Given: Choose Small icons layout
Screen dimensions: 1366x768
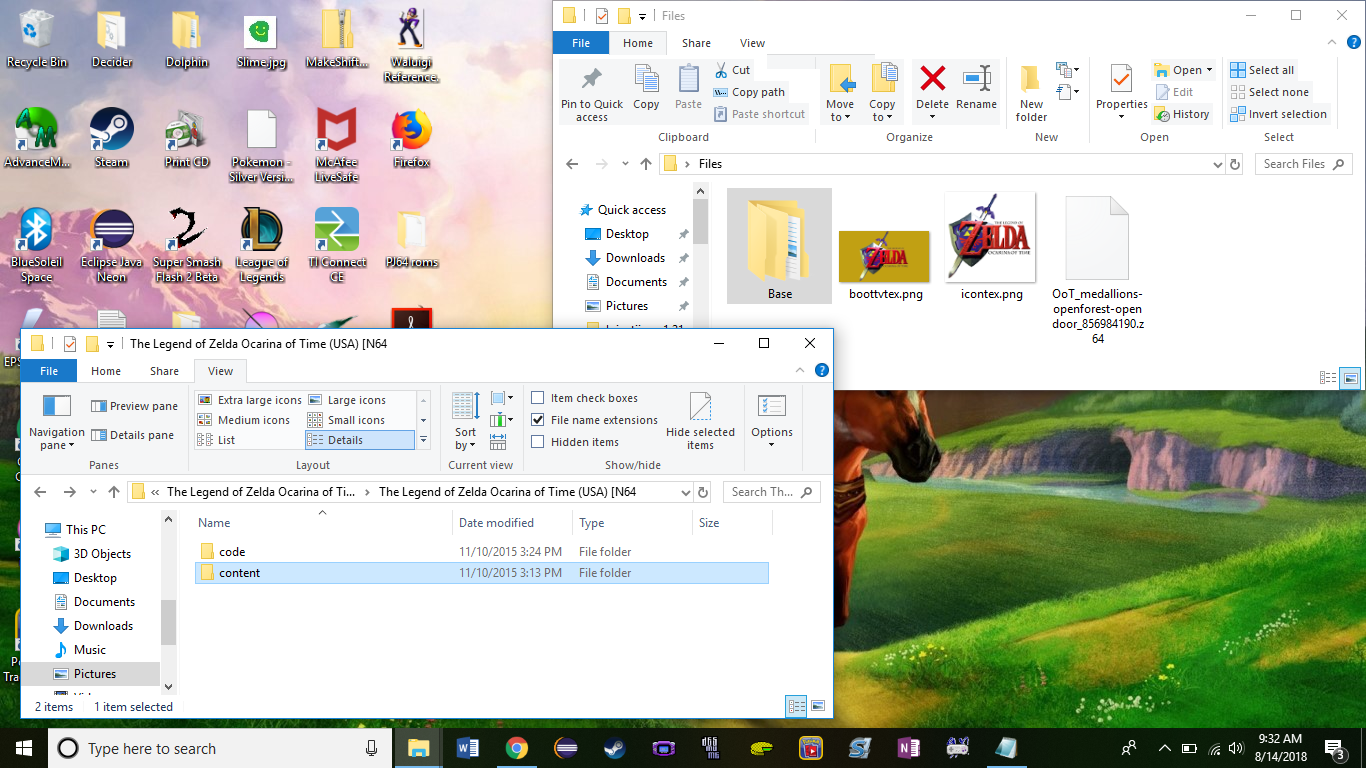Looking at the screenshot, I should click(359, 420).
